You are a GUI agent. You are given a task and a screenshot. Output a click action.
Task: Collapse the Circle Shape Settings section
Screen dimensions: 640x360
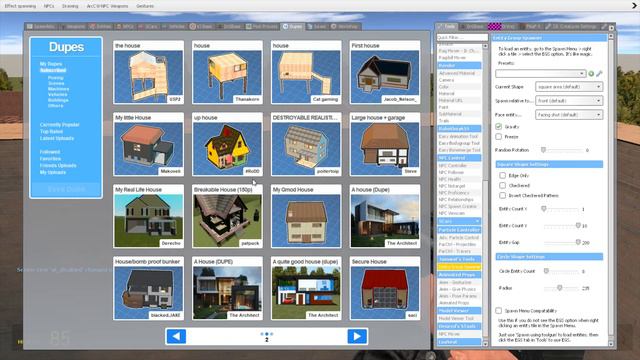(x=549, y=257)
